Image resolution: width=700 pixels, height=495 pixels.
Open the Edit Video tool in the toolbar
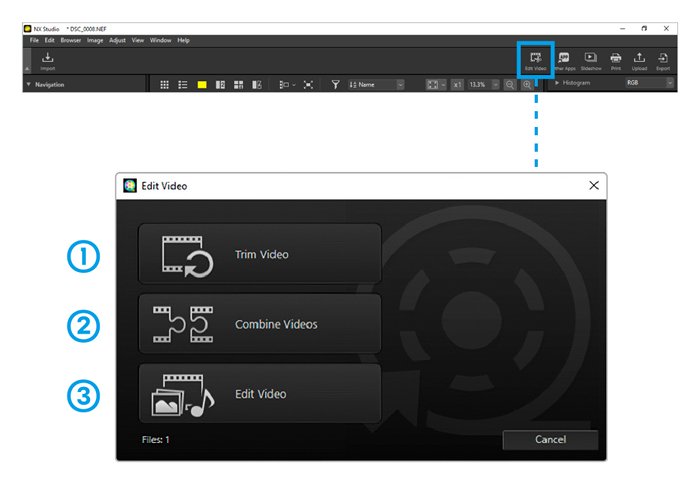click(536, 60)
